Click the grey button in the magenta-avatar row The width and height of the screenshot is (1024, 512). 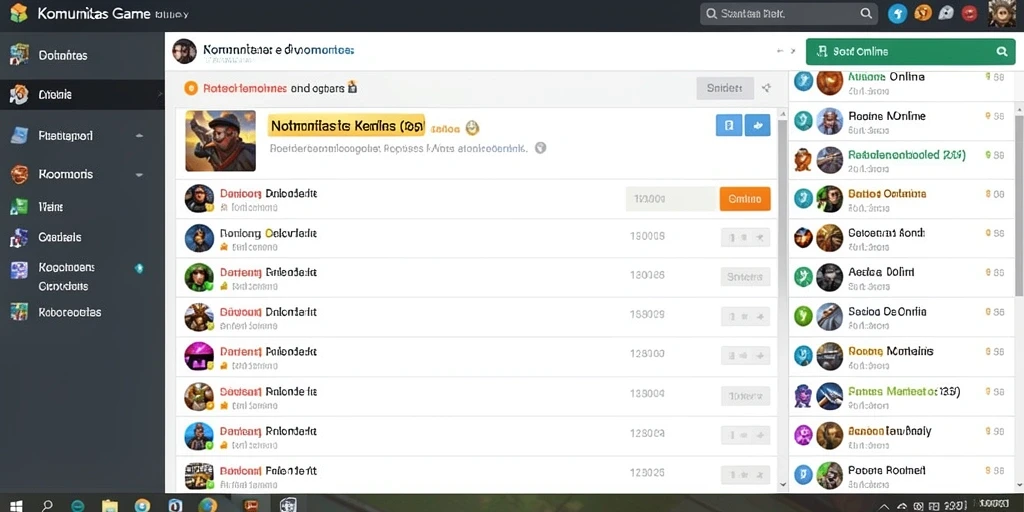tap(745, 356)
